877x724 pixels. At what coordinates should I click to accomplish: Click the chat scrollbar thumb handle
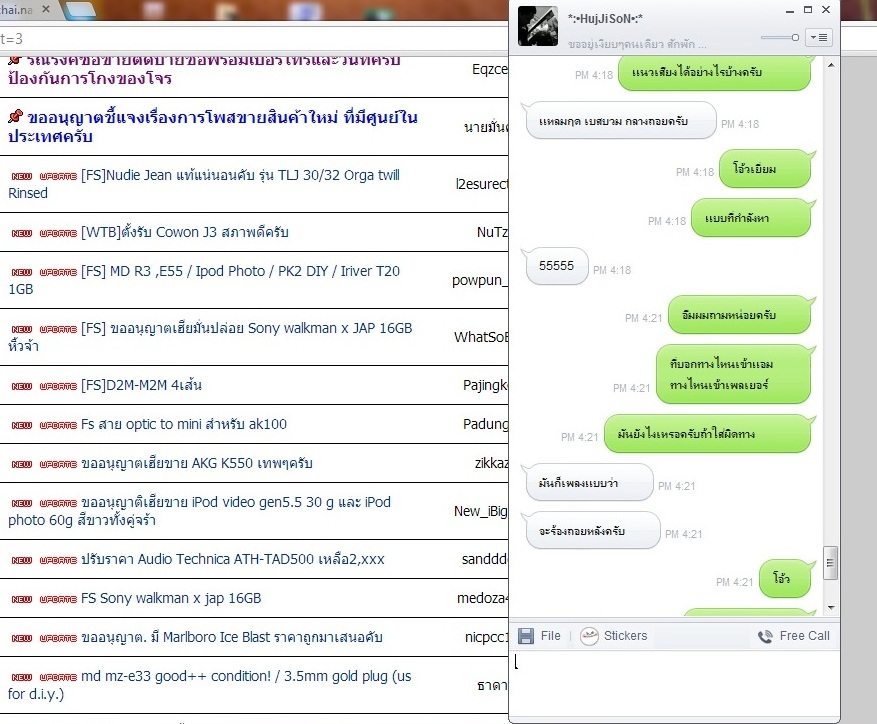(x=831, y=563)
